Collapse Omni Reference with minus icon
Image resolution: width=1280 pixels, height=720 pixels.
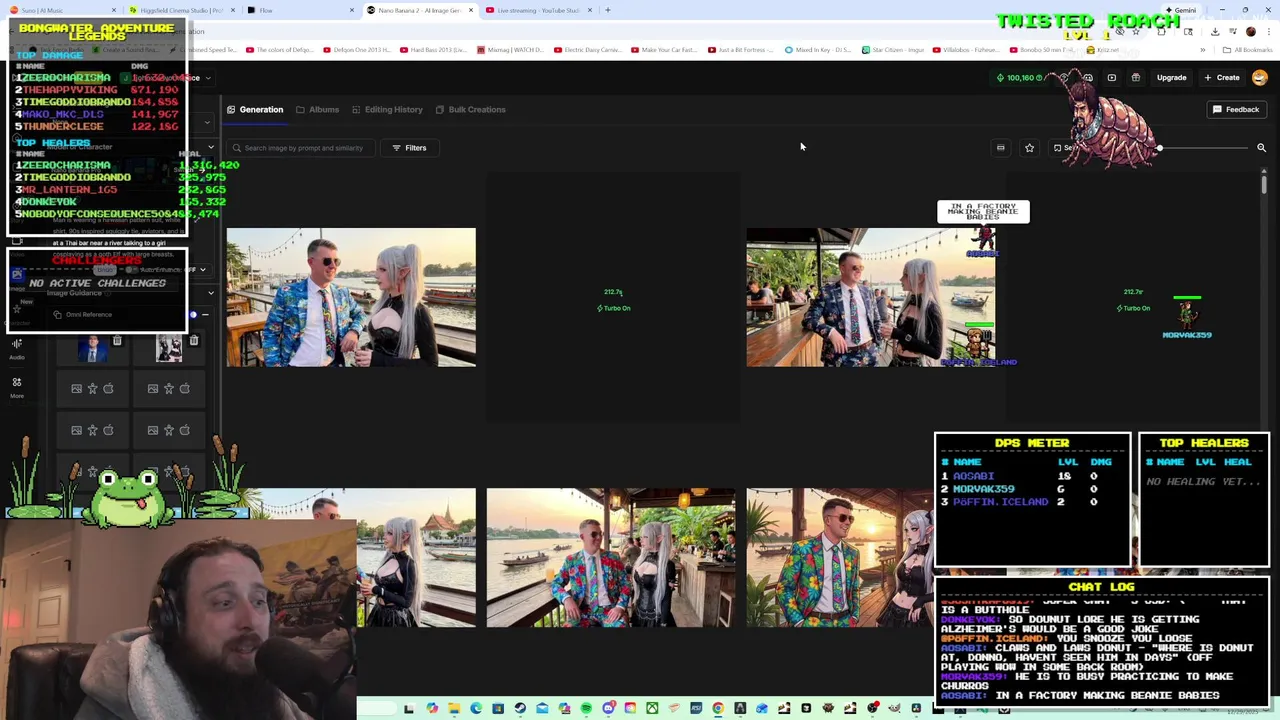205,314
